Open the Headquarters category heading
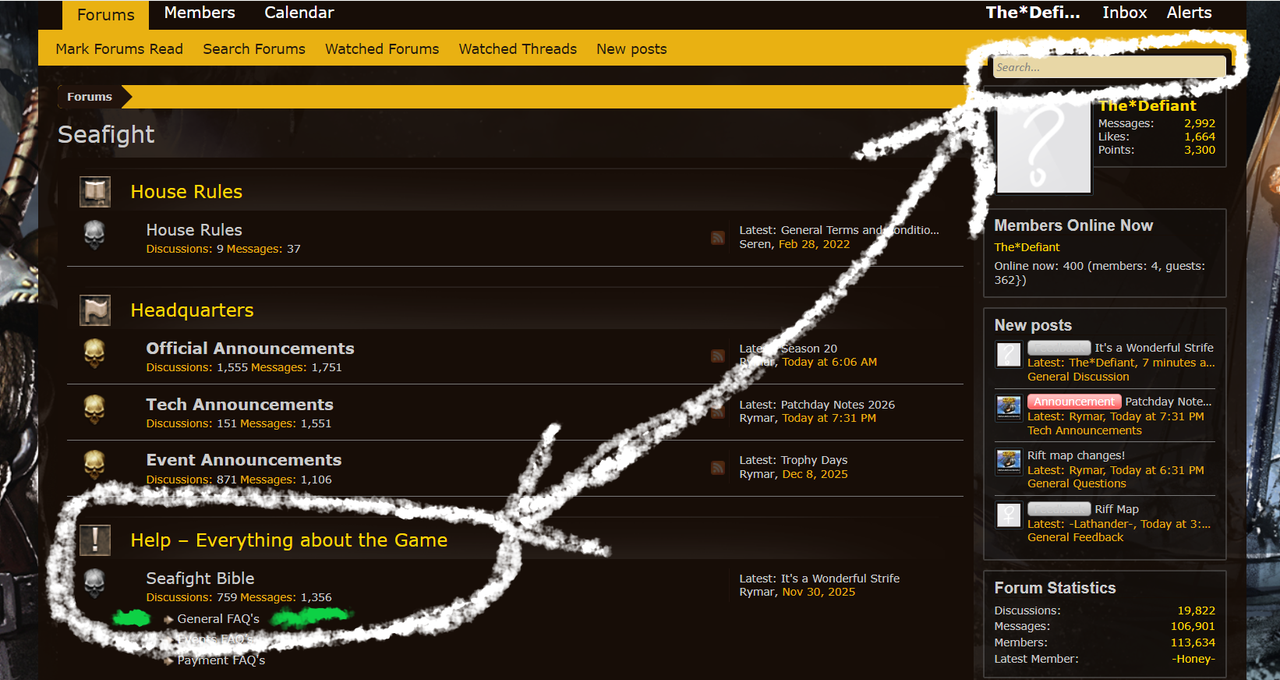Viewport: 1280px width, 680px height. point(192,310)
